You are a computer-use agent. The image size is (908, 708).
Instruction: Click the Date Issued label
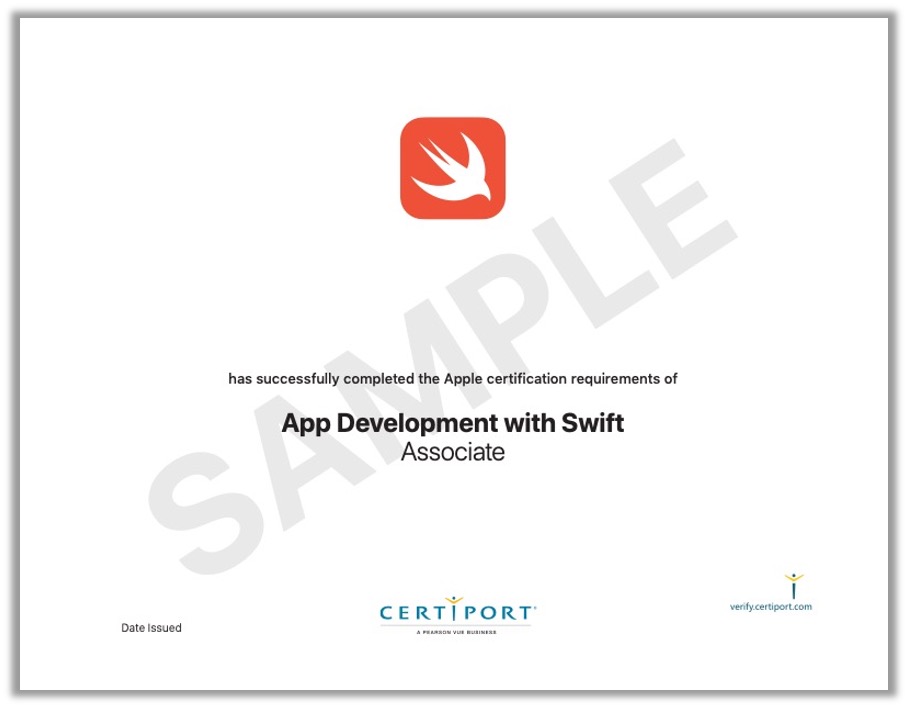(151, 628)
